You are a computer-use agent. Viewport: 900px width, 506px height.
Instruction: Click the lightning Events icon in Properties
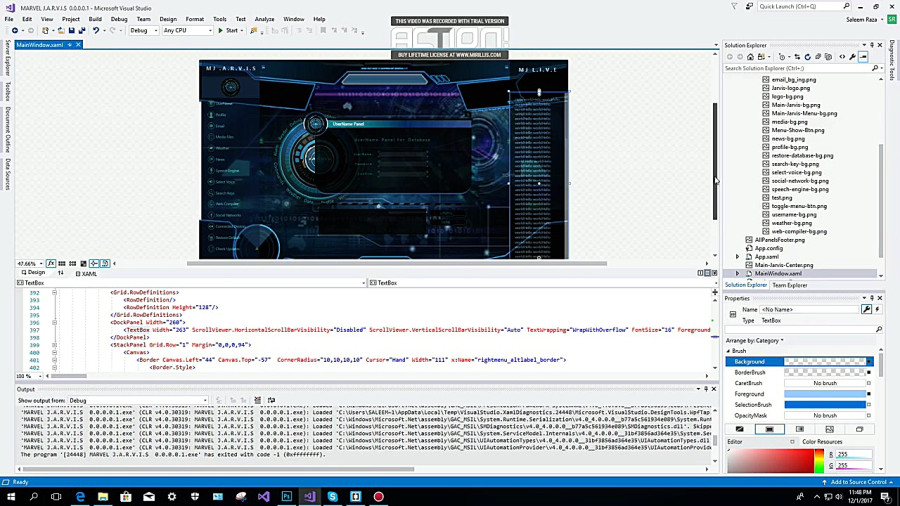[x=878, y=310]
